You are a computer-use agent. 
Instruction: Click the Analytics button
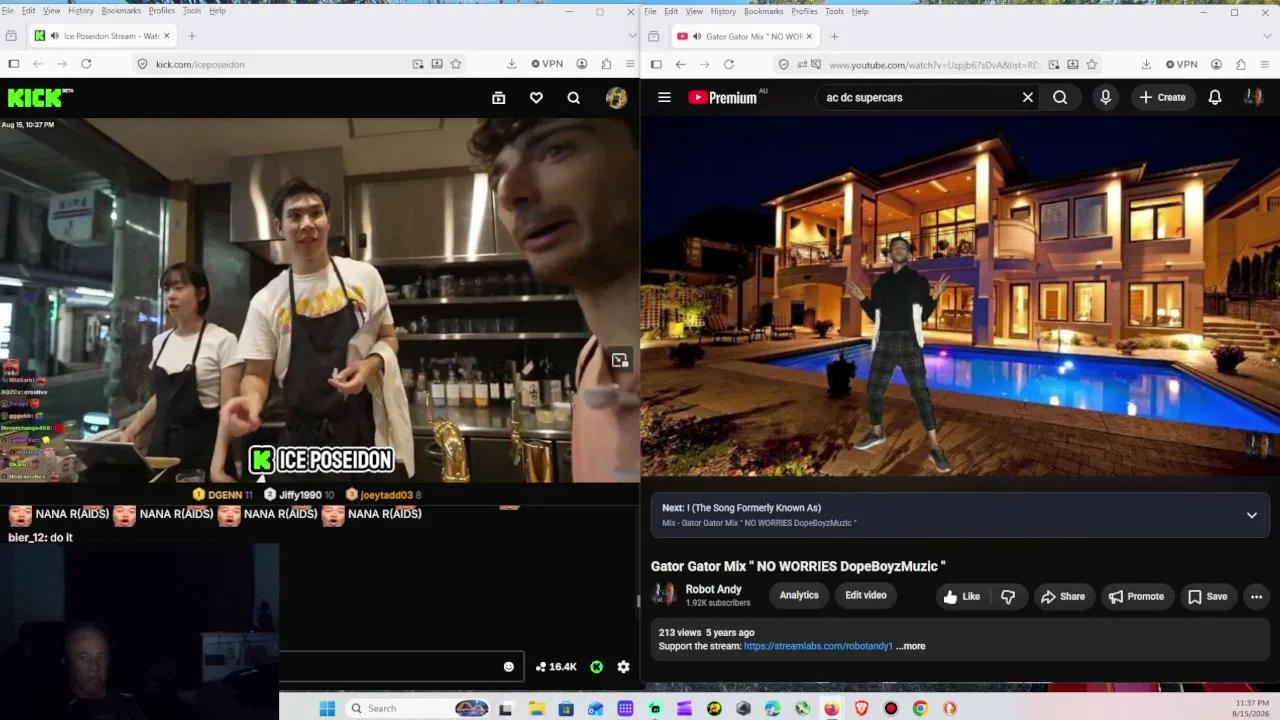coord(799,596)
